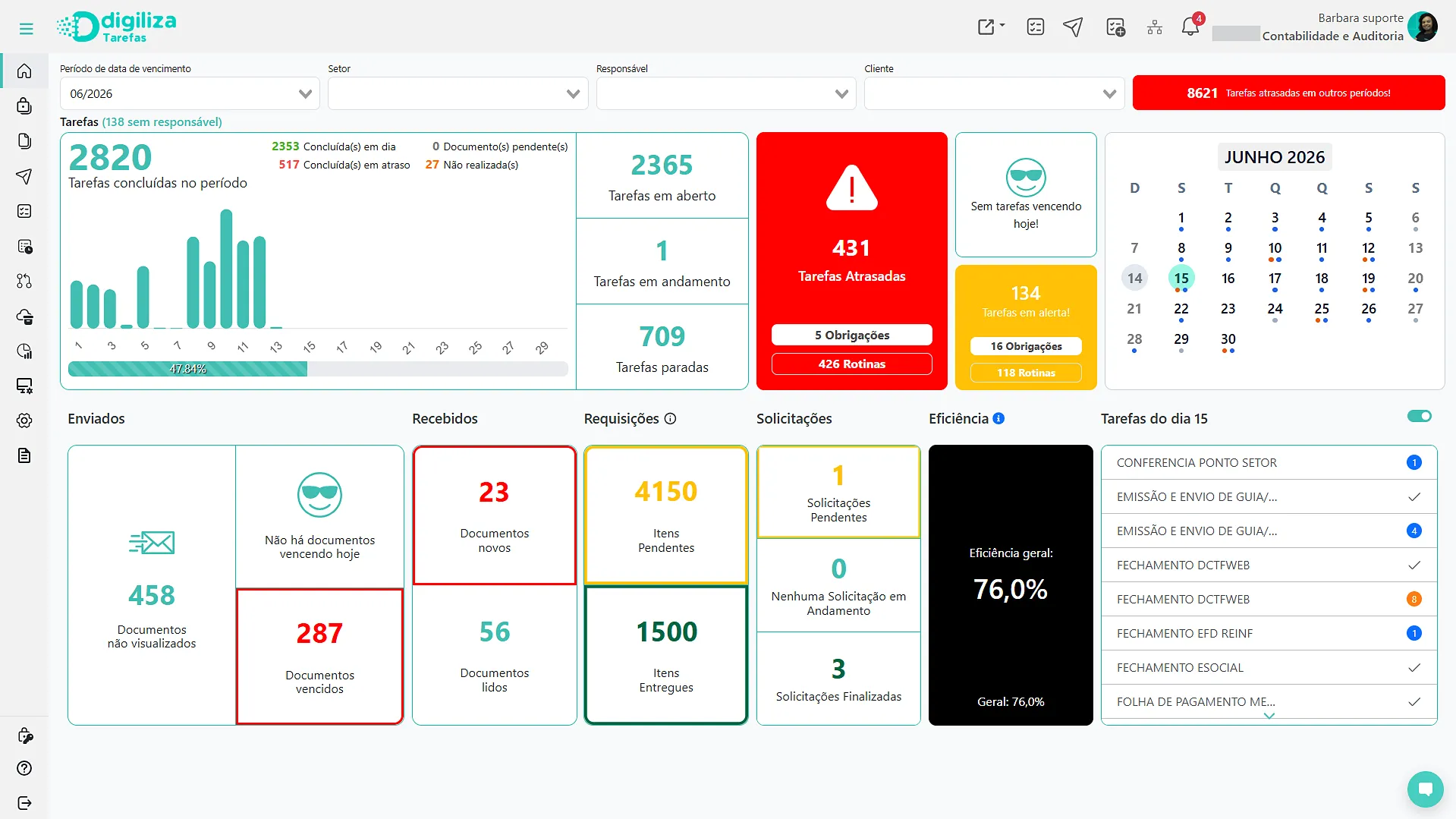Screen dimensions: 1456x819
Task: Click the logout icon at sidebar bottom
Action: pyautogui.click(x=24, y=803)
